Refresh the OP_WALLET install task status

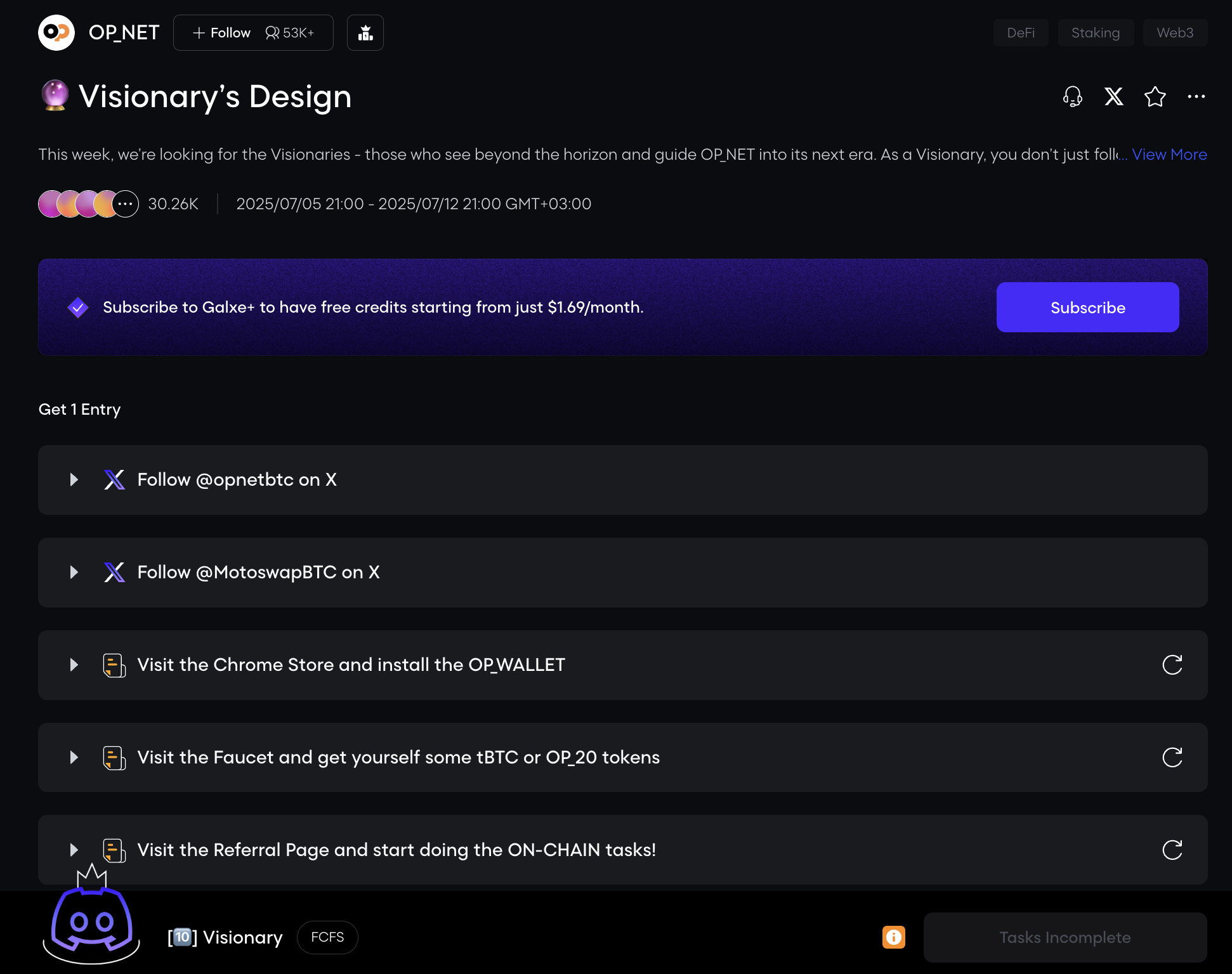(x=1172, y=665)
